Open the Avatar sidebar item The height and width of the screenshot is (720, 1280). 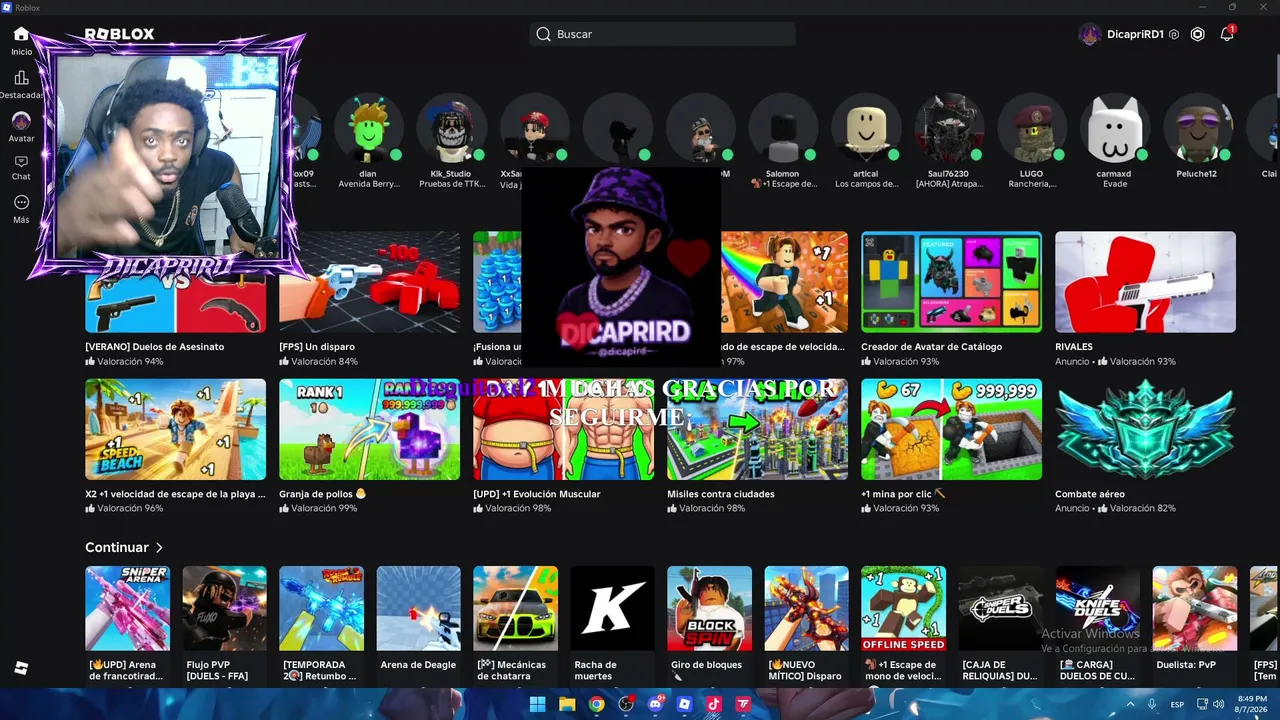pyautogui.click(x=21, y=127)
